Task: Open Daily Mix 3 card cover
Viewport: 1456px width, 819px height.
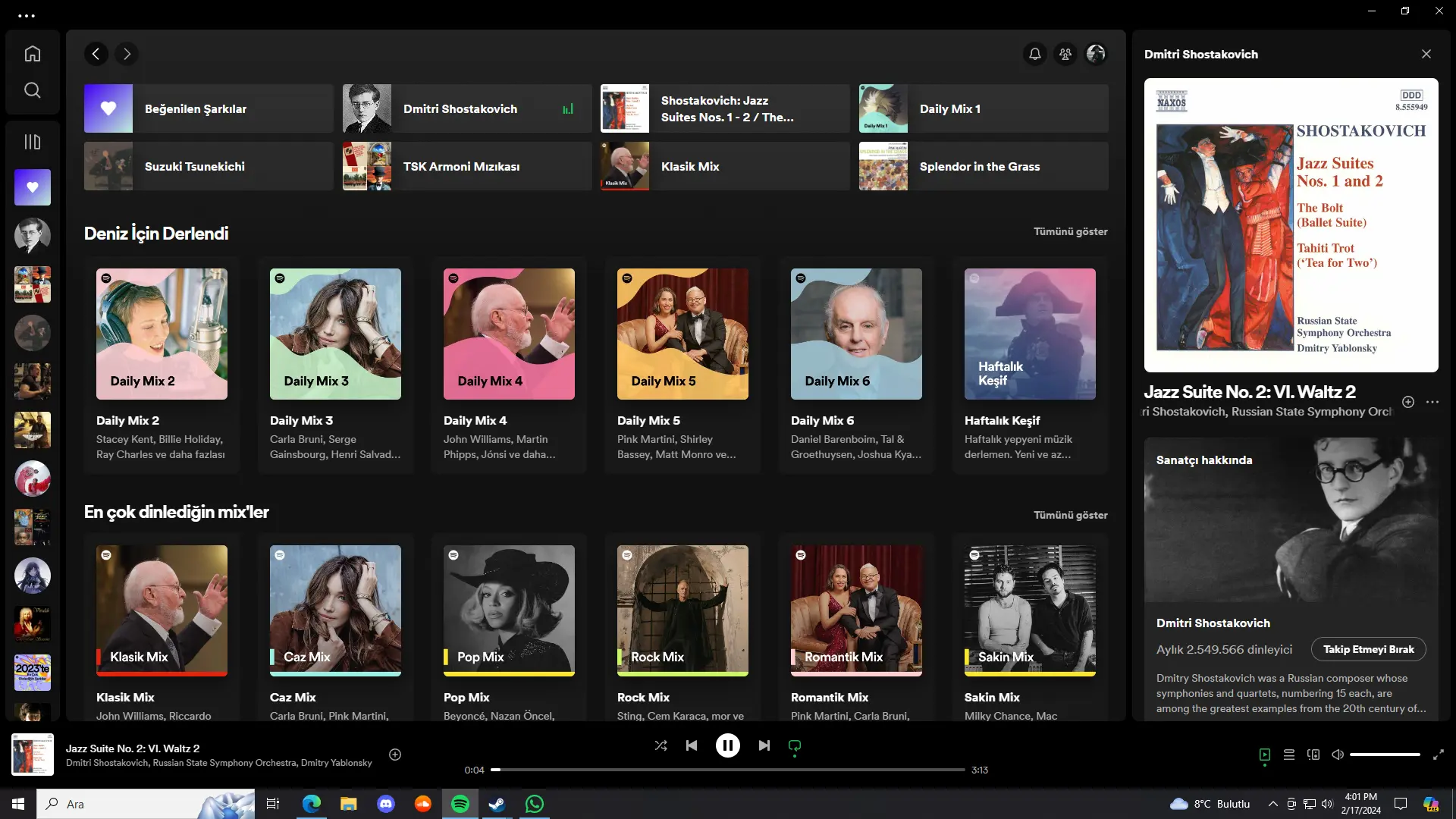Action: pos(335,334)
